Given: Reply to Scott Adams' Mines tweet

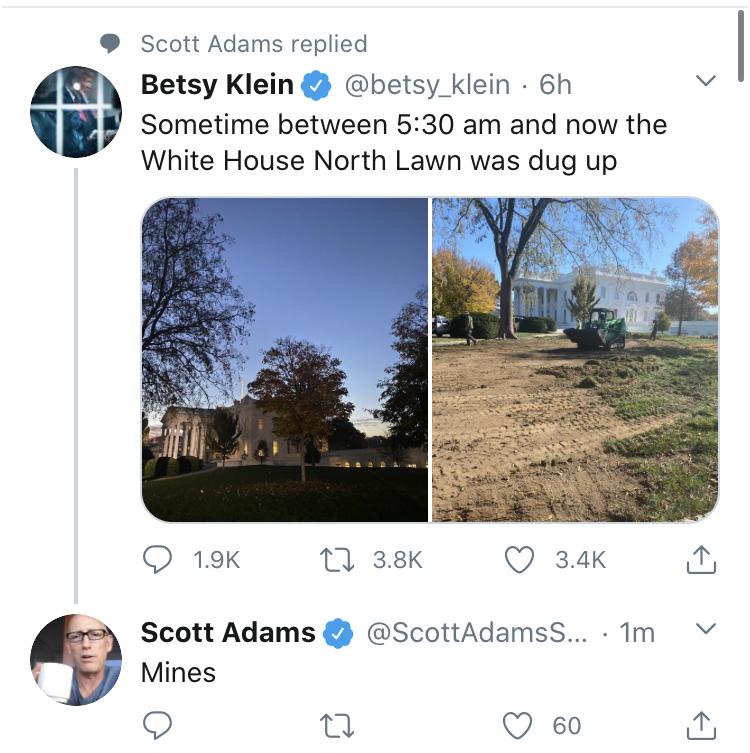Looking at the screenshot, I should click(157, 725).
